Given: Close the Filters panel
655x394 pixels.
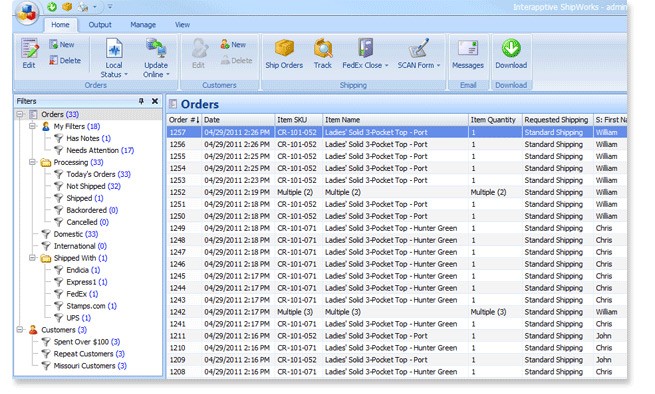Looking at the screenshot, I should (155, 101).
